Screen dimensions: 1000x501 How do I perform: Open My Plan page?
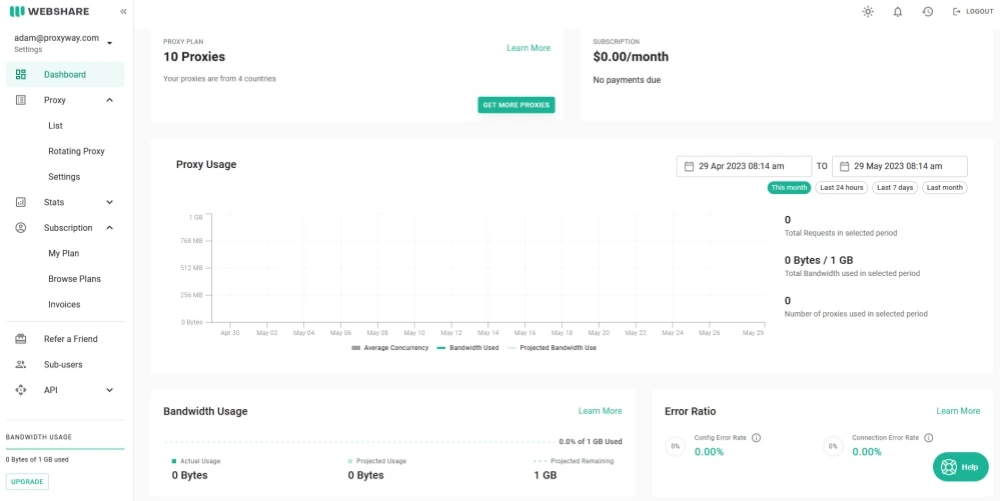tap(64, 253)
